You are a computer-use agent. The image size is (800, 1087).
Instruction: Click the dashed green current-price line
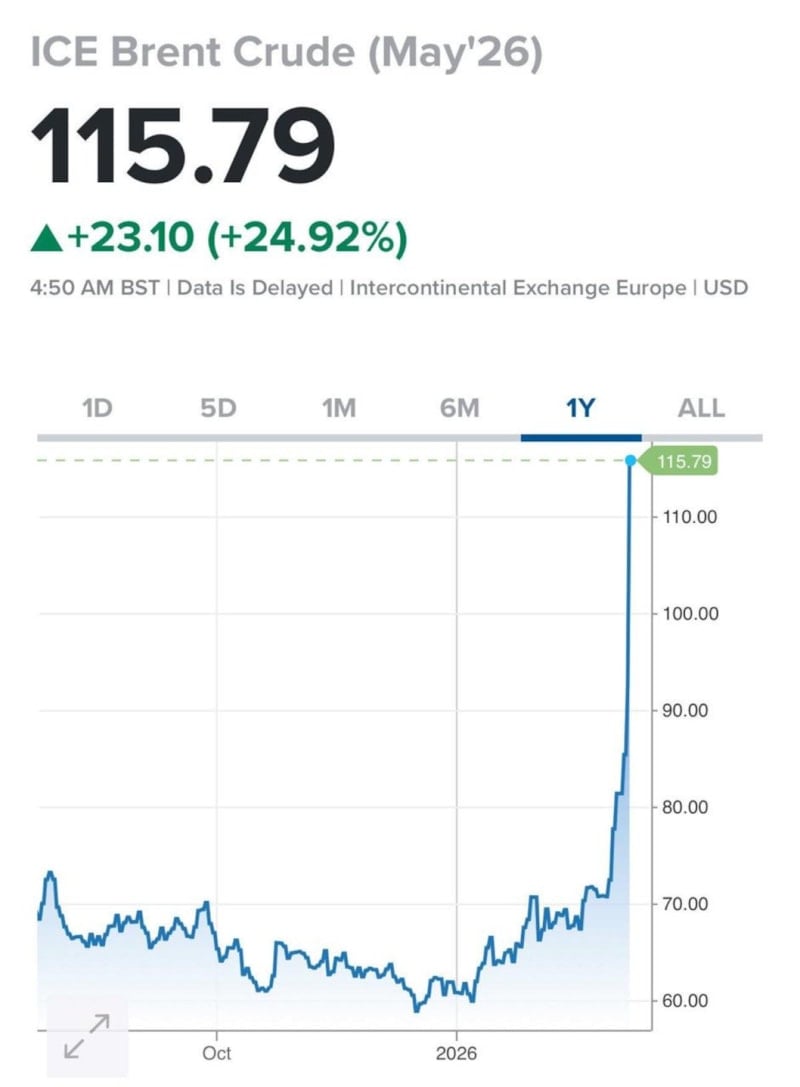[x=330, y=460]
